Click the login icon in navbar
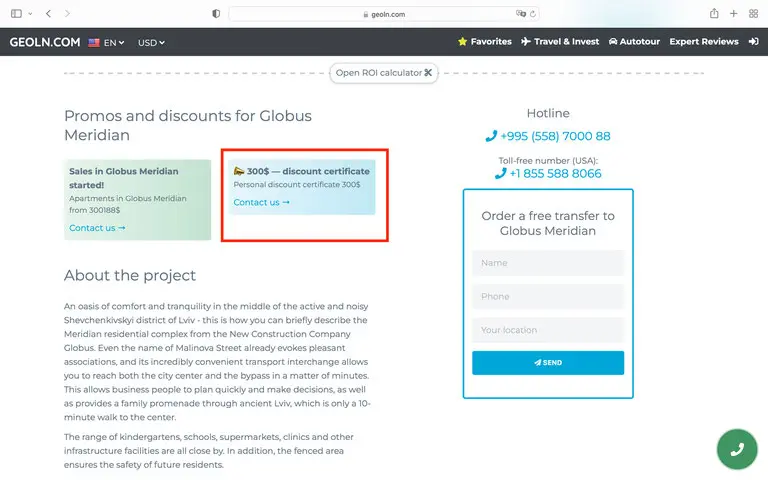Viewport: 768px width, 480px height. [753, 42]
